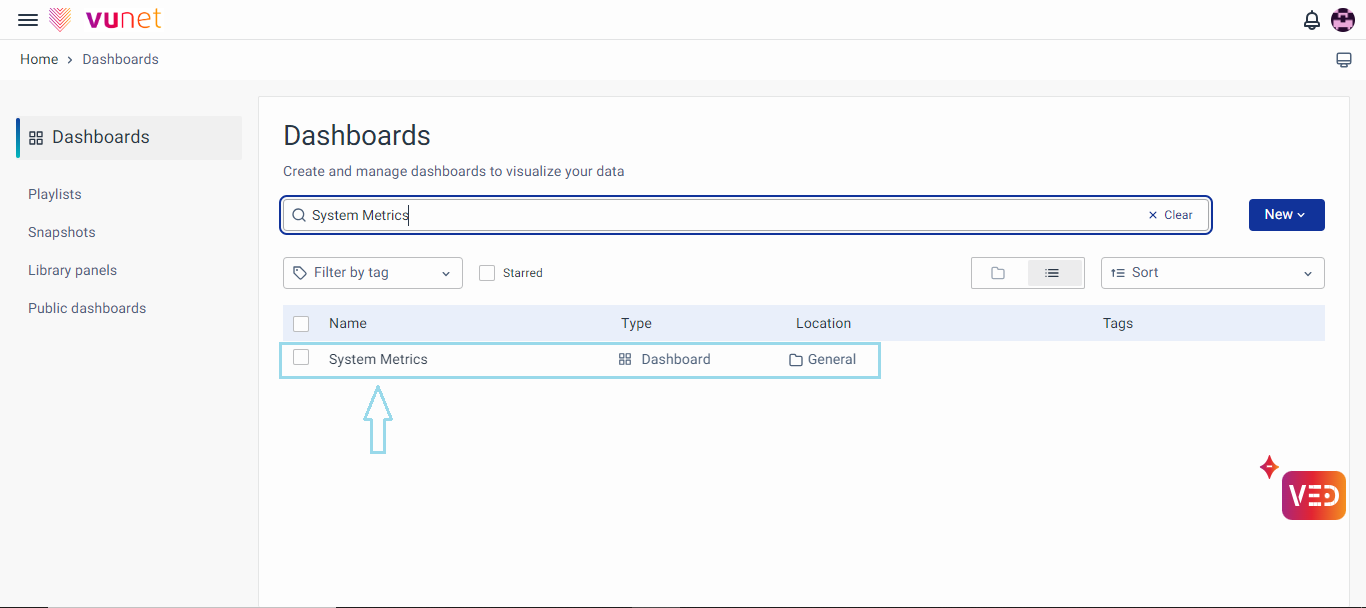Open the hamburger navigation menu
The width and height of the screenshot is (1366, 608).
[28, 20]
